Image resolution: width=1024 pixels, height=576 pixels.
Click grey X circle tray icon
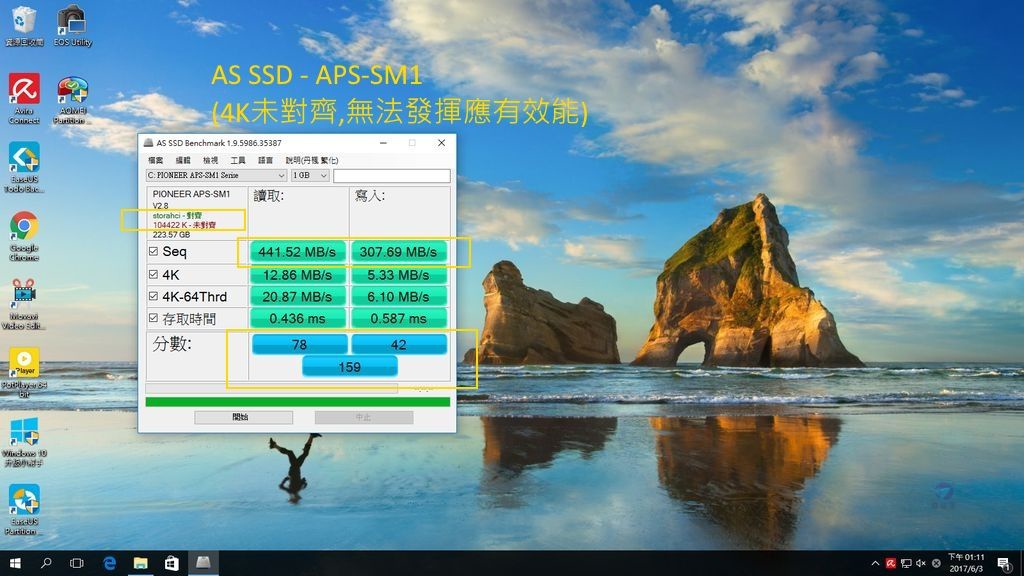click(x=936, y=563)
